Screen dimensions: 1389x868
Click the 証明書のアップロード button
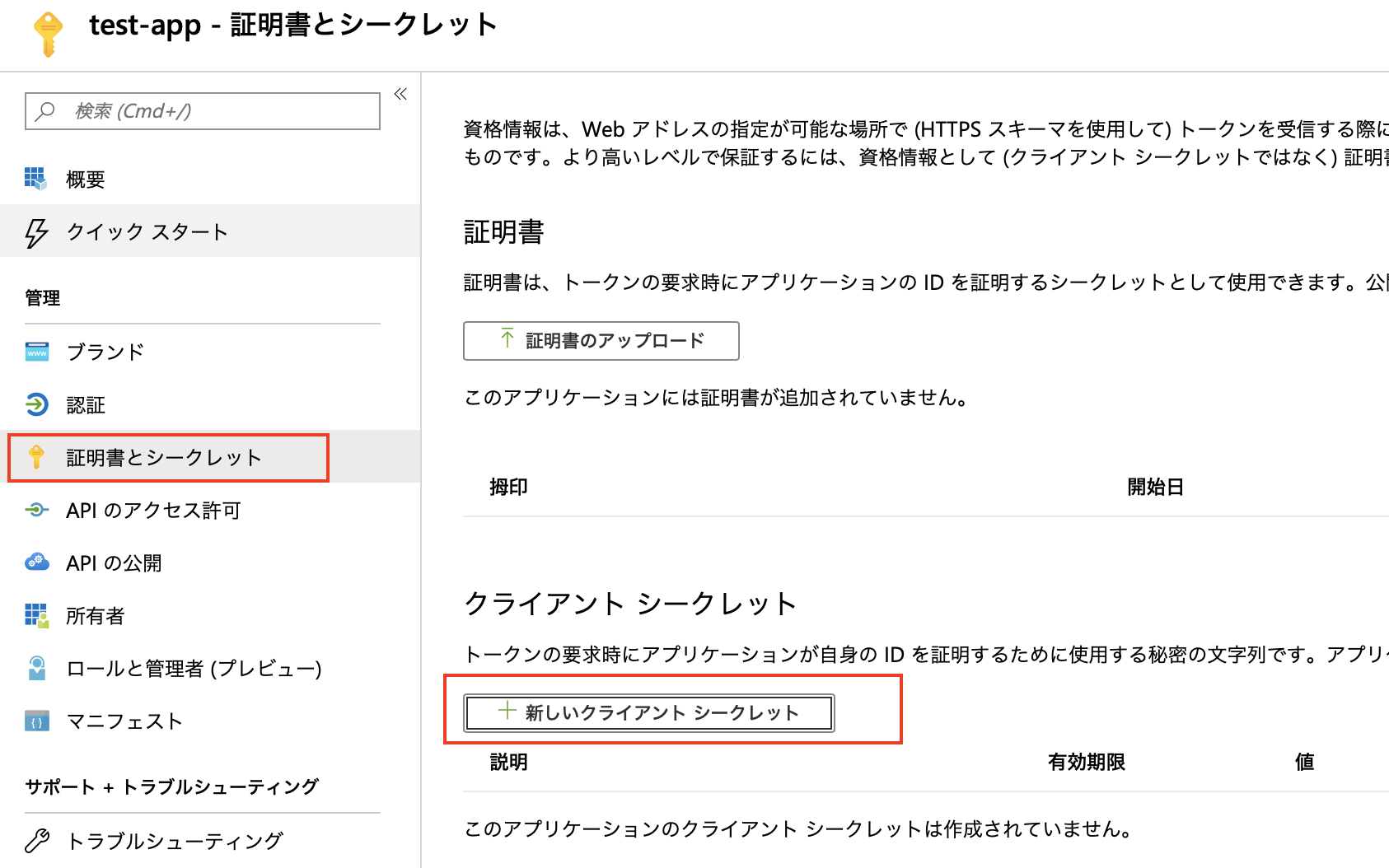[601, 340]
